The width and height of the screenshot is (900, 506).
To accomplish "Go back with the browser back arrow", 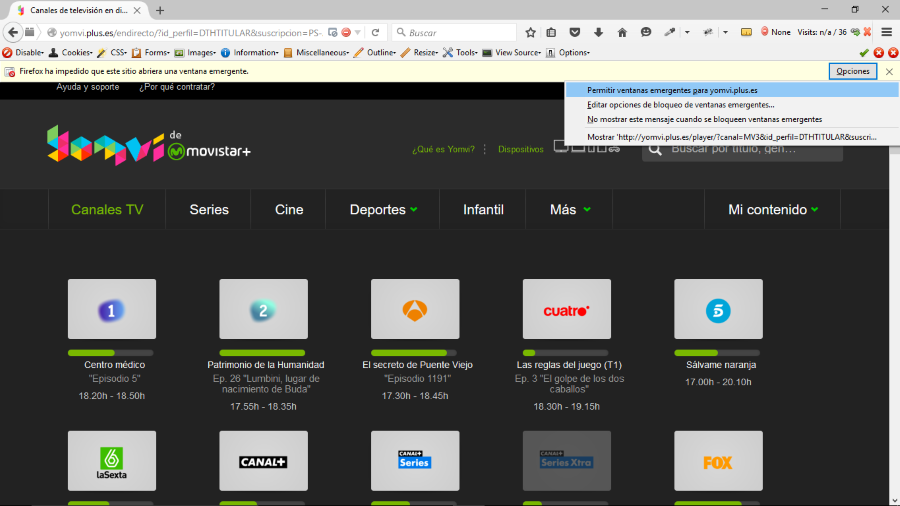I will [x=13, y=33].
